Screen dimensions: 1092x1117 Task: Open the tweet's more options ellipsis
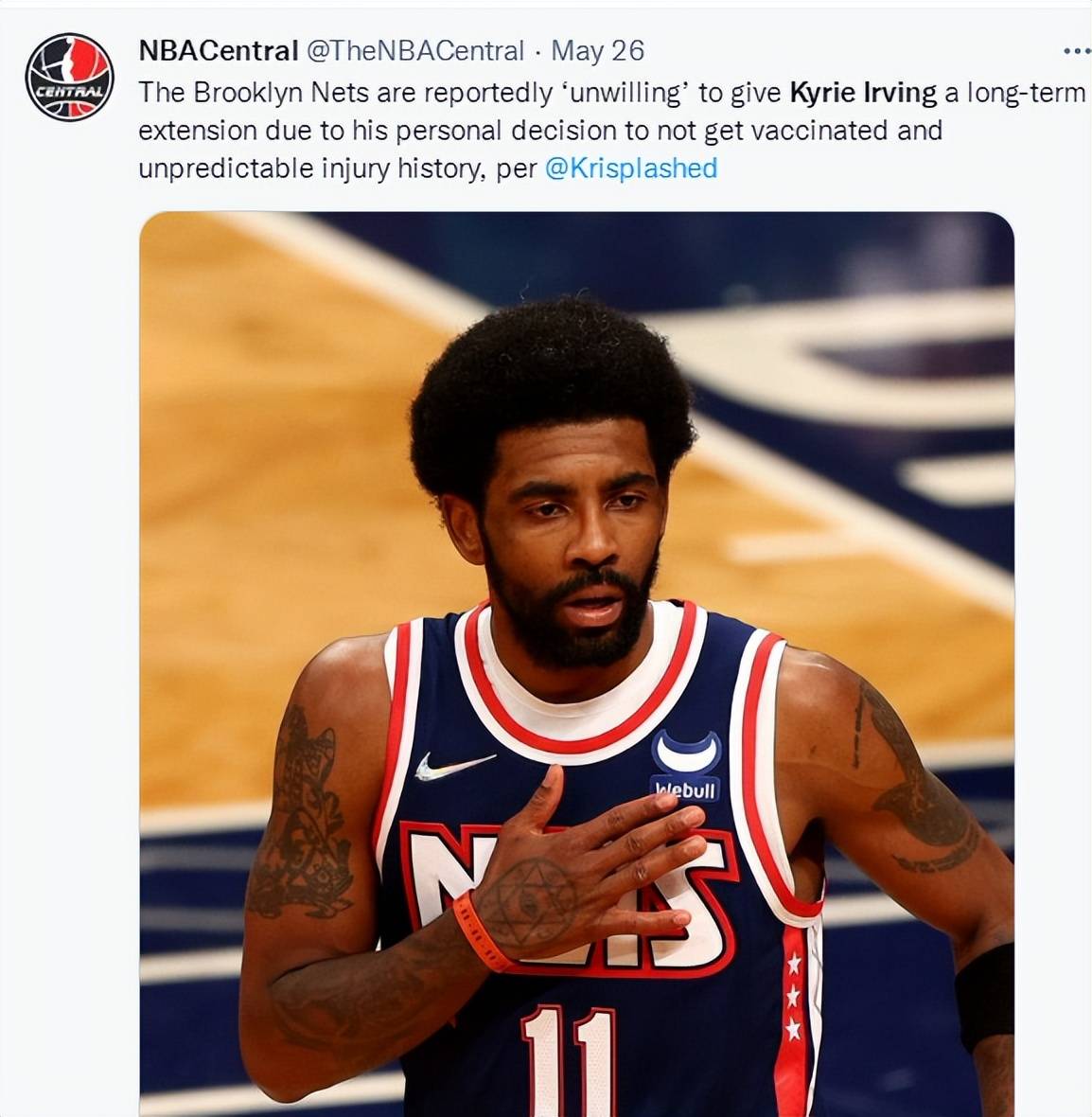point(1076,51)
